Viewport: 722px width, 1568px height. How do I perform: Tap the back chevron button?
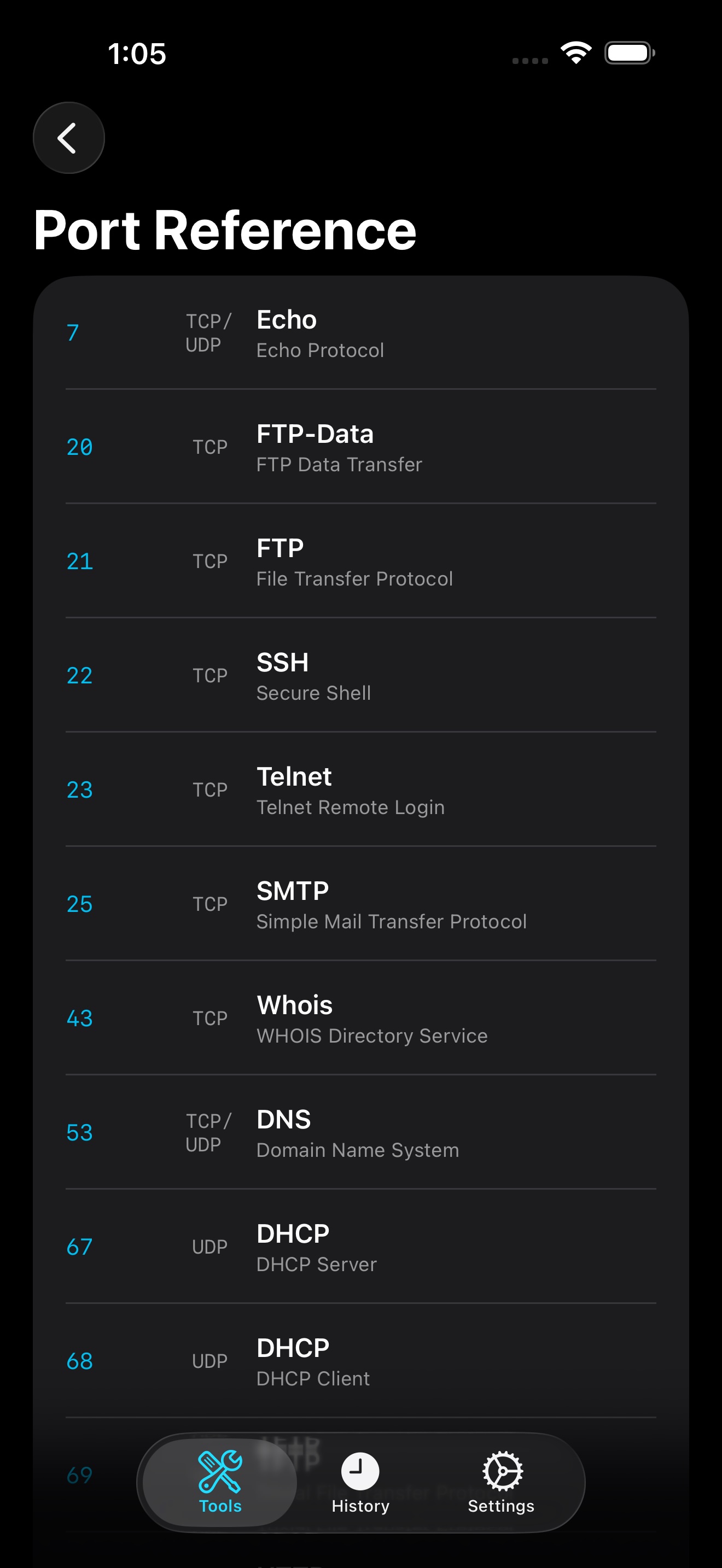tap(68, 138)
